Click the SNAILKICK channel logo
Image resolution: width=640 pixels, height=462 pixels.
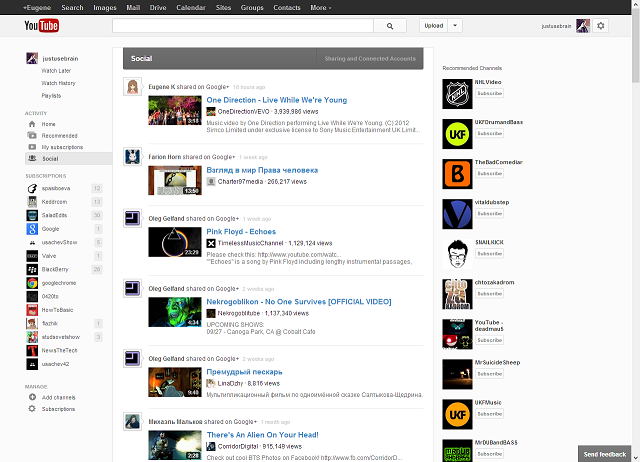(x=457, y=254)
